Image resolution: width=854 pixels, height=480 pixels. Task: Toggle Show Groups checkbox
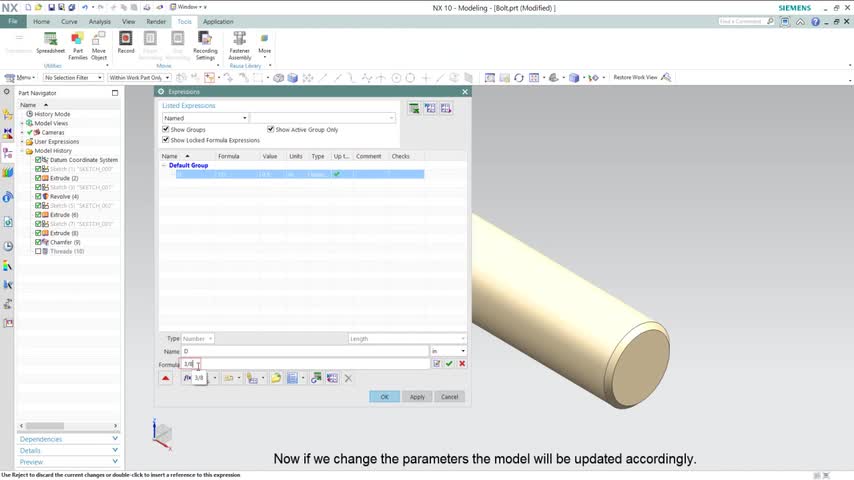166,129
